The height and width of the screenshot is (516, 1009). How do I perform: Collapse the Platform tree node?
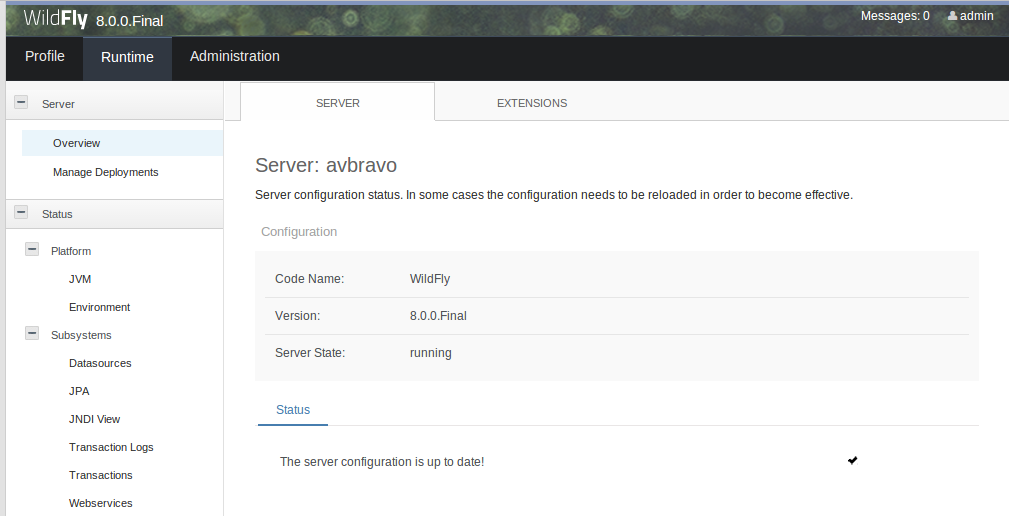pyautogui.click(x=32, y=249)
